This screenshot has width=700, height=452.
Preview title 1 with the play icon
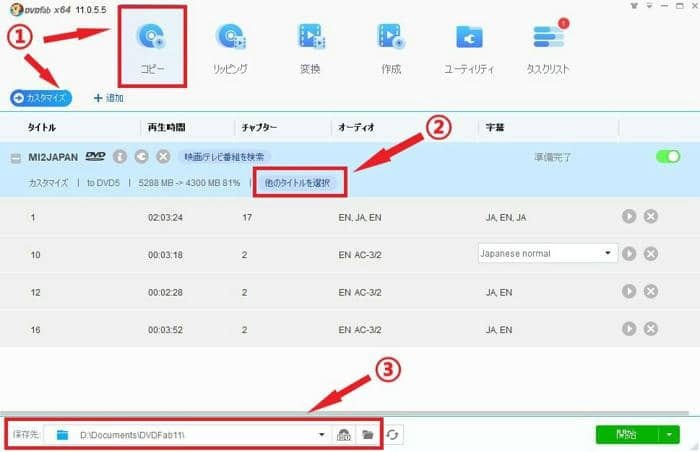pyautogui.click(x=630, y=216)
